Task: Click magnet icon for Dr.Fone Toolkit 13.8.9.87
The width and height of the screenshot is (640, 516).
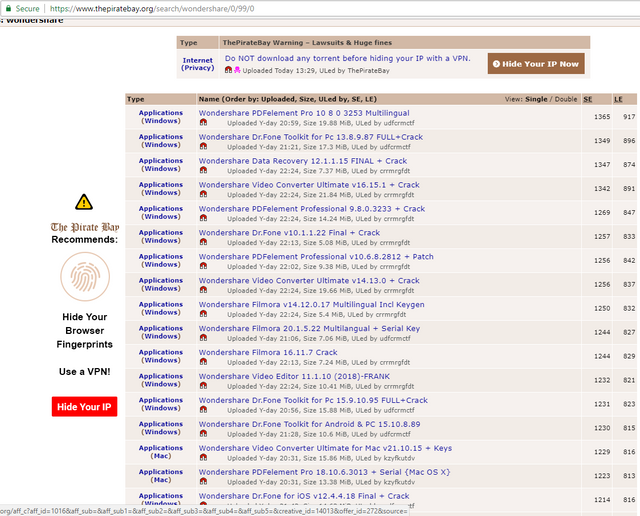Action: click(x=203, y=146)
